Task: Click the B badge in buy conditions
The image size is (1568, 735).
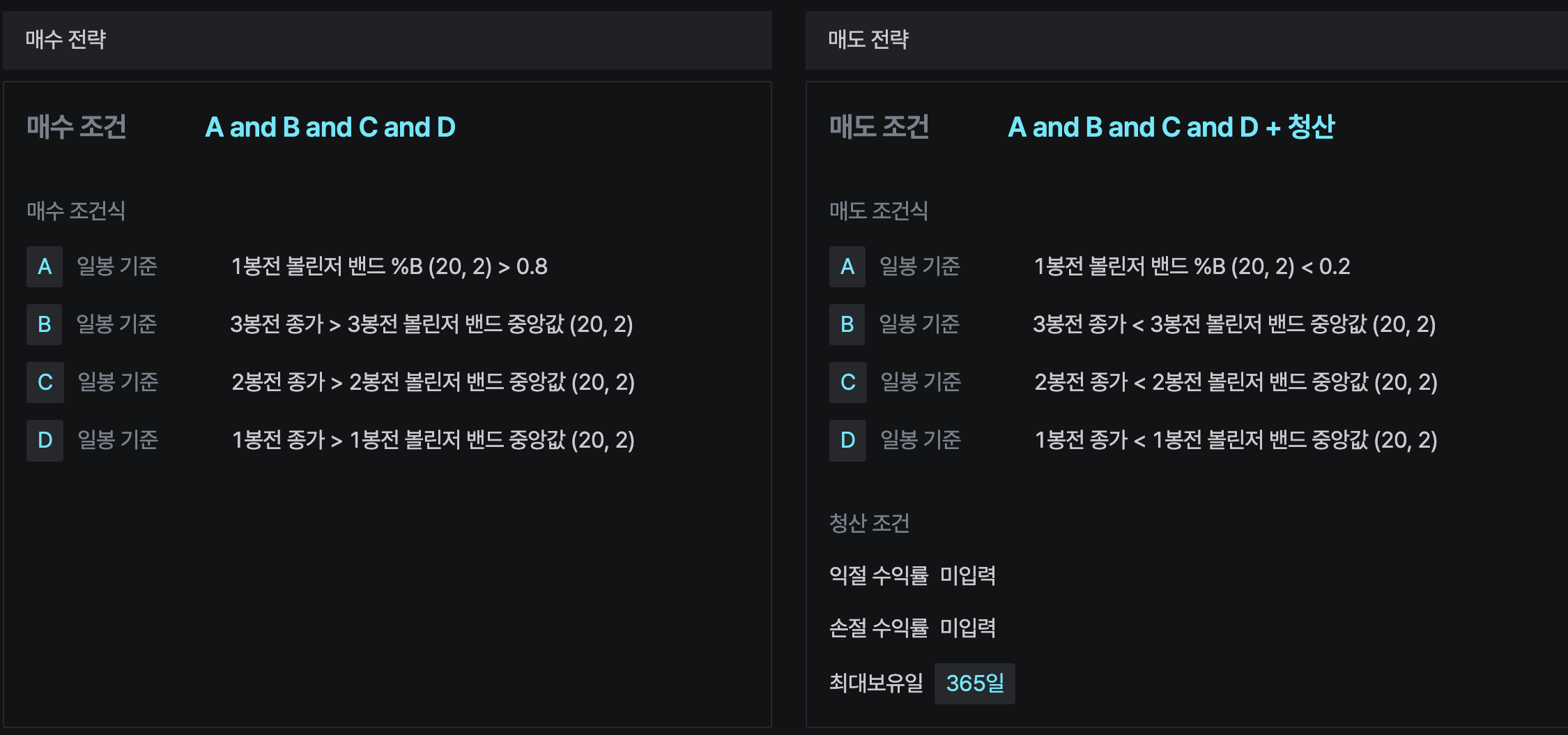Action: coord(45,324)
